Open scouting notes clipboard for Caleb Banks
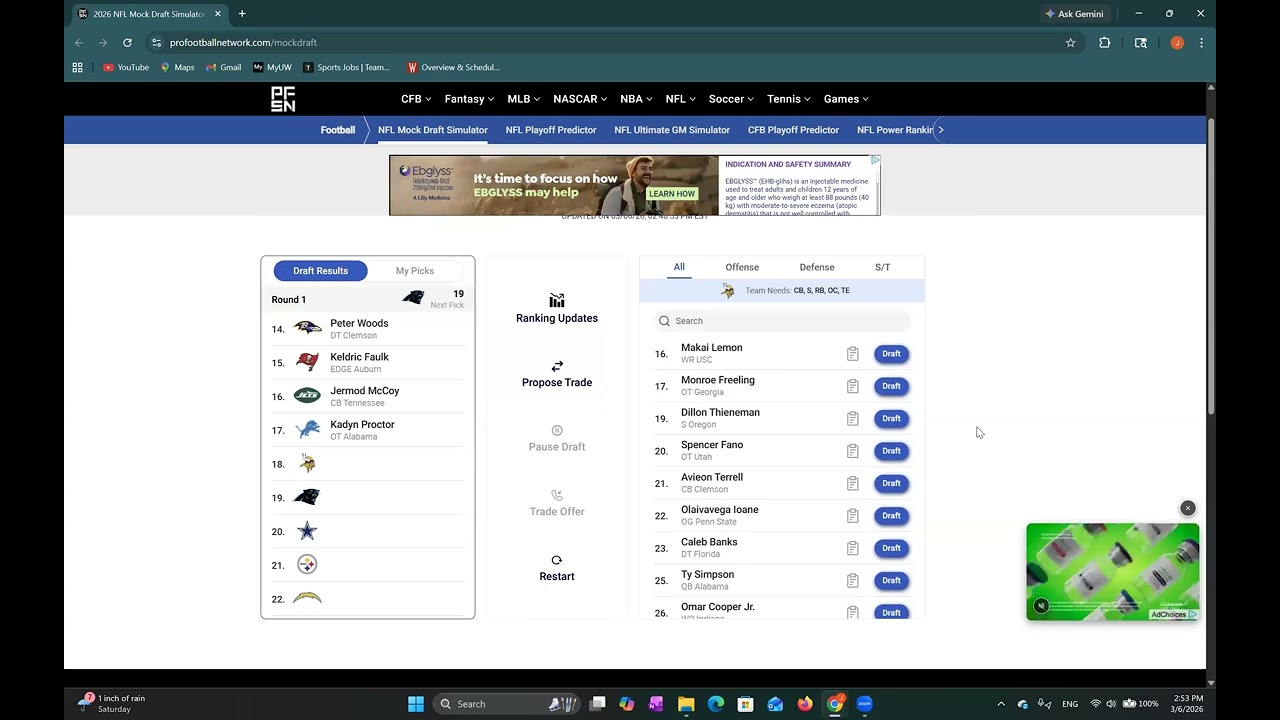 853,548
